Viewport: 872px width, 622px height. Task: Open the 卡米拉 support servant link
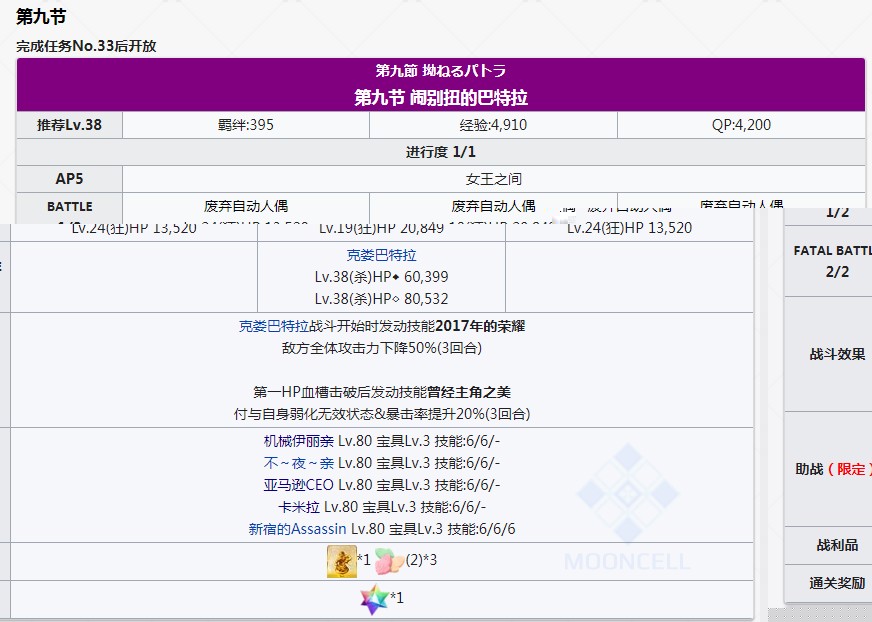pyautogui.click(x=299, y=507)
